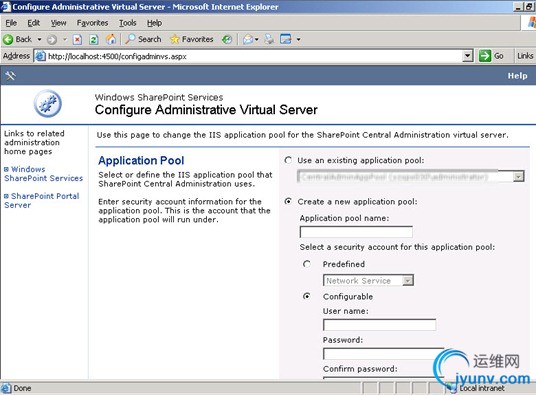Open the File menu
Image resolution: width=536 pixels, height=395 pixels.
point(11,23)
